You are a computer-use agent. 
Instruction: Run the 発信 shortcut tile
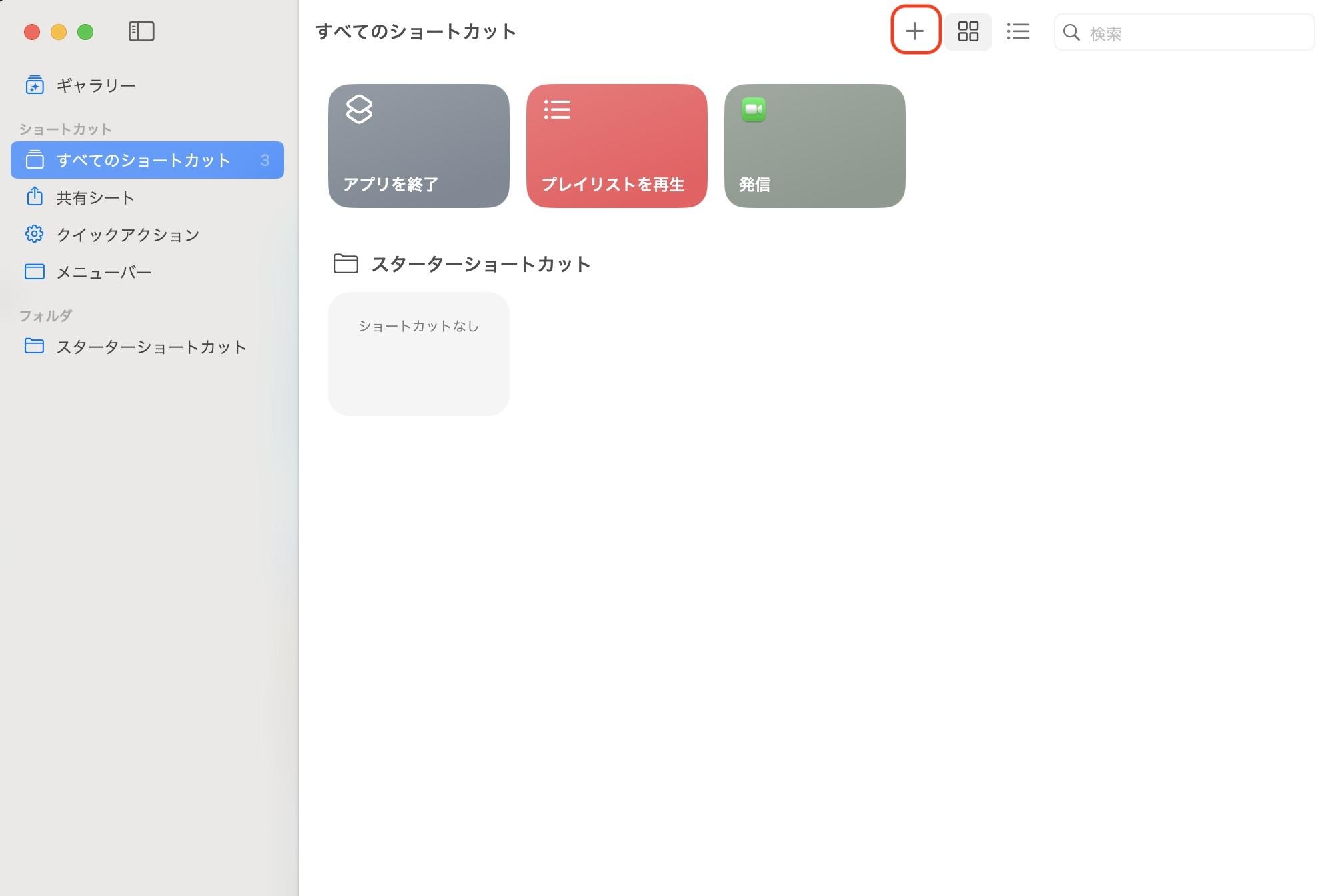pyautogui.click(x=815, y=146)
